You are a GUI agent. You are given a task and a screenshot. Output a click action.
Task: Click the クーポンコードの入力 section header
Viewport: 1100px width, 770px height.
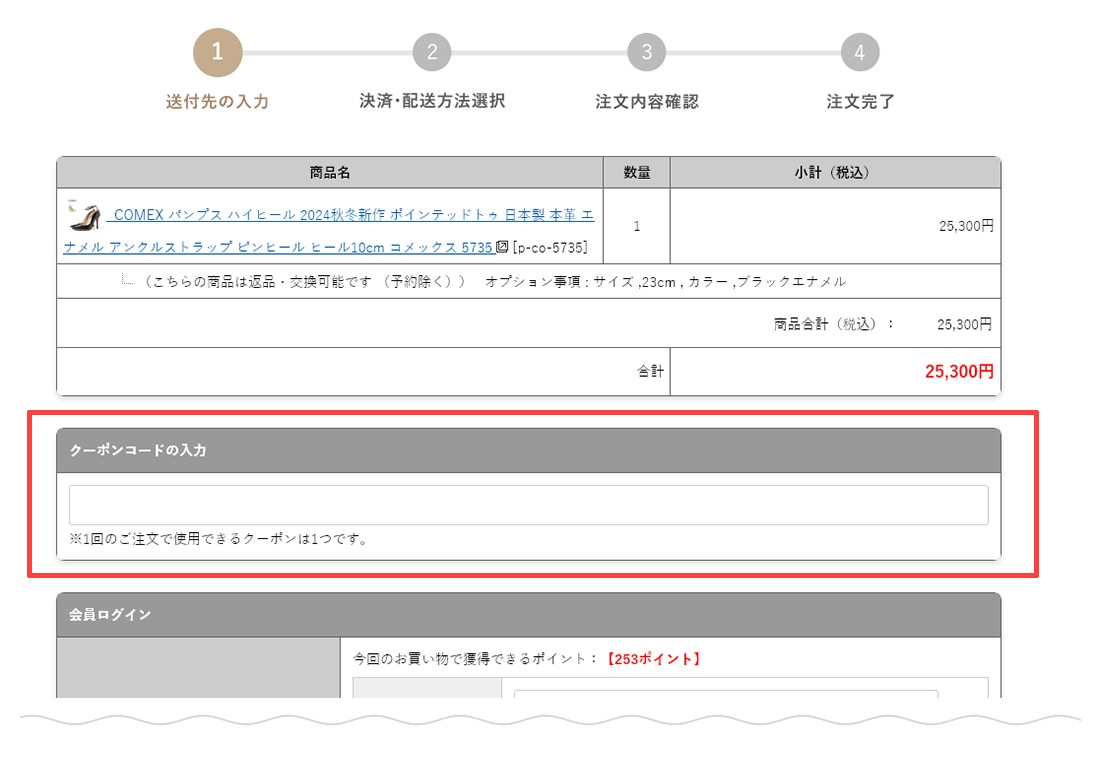point(138,451)
